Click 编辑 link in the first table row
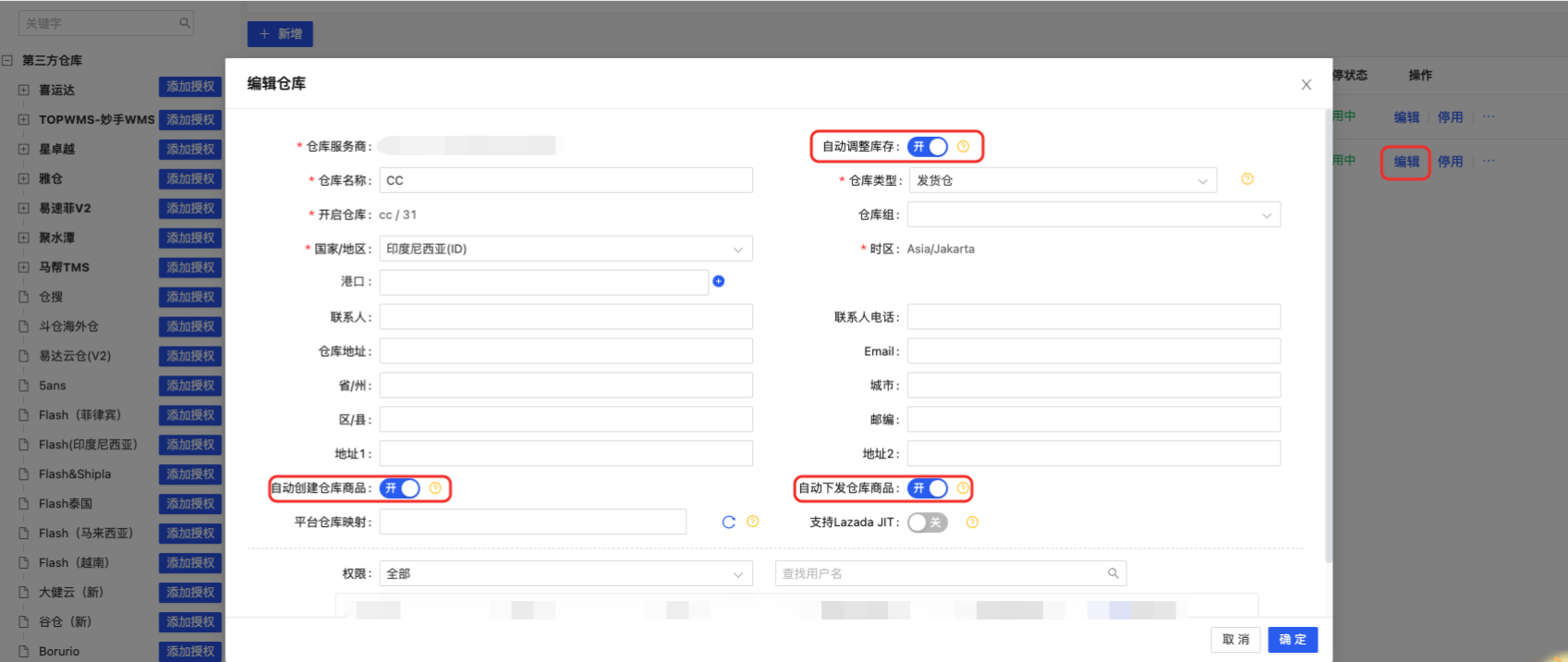Image resolution: width=1568 pixels, height=662 pixels. tap(1406, 117)
